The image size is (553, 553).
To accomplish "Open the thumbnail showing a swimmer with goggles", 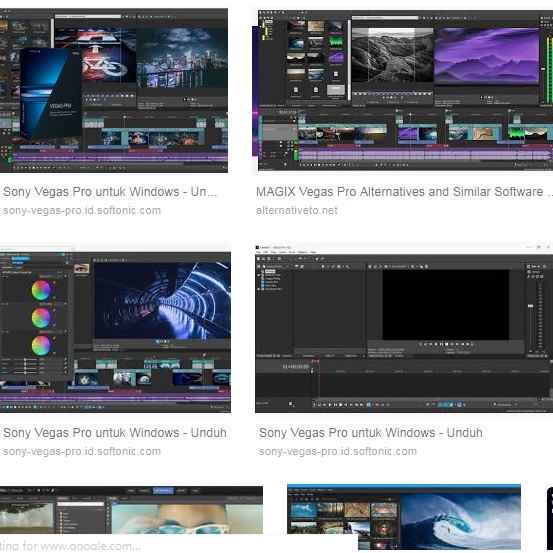I will point(131,510).
